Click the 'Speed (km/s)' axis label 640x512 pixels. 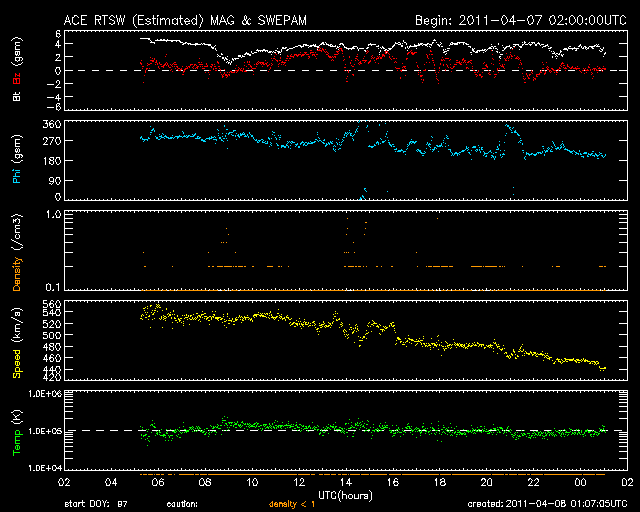point(17,343)
